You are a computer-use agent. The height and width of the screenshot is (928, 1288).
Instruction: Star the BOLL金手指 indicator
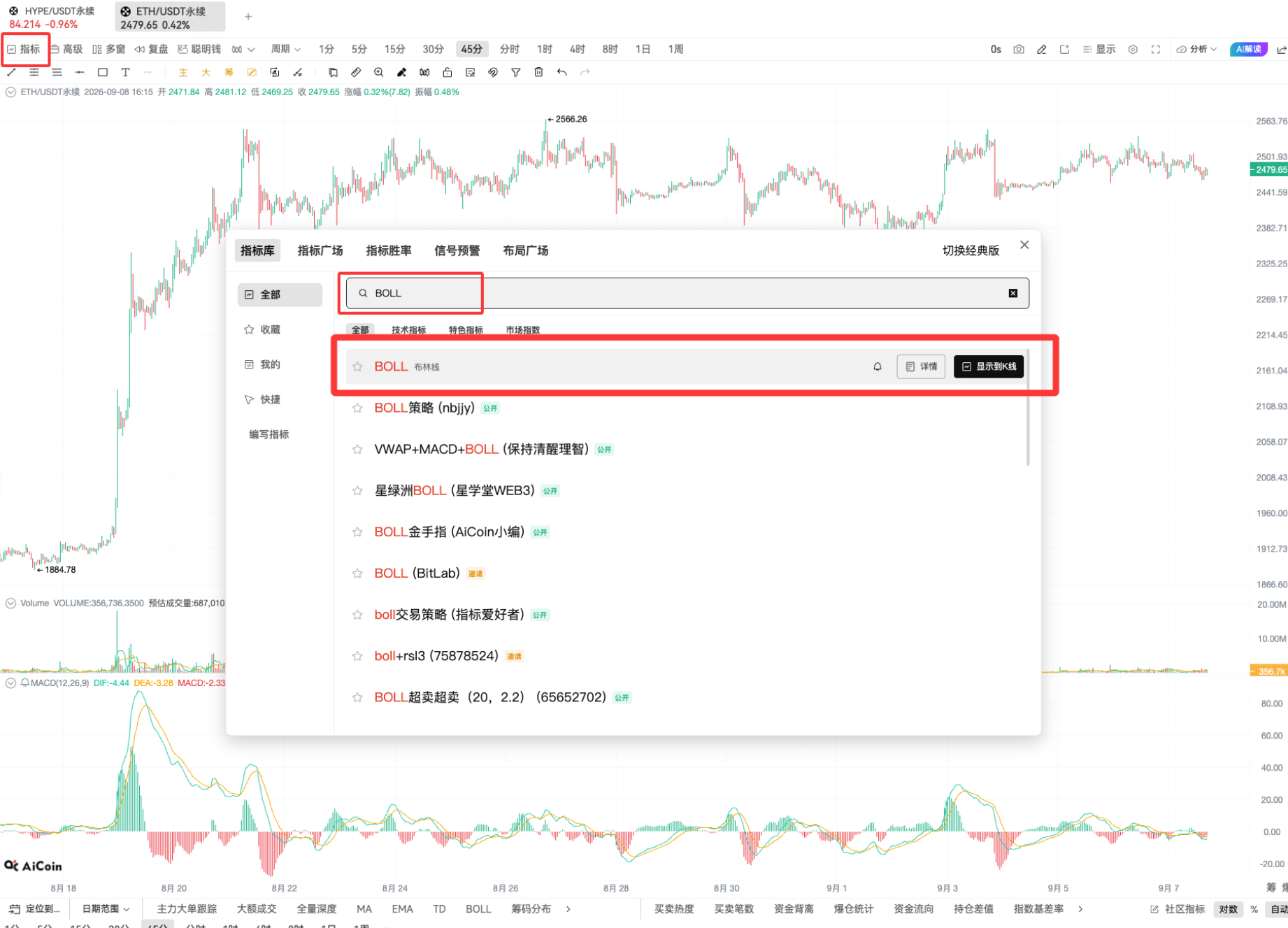[x=357, y=531]
